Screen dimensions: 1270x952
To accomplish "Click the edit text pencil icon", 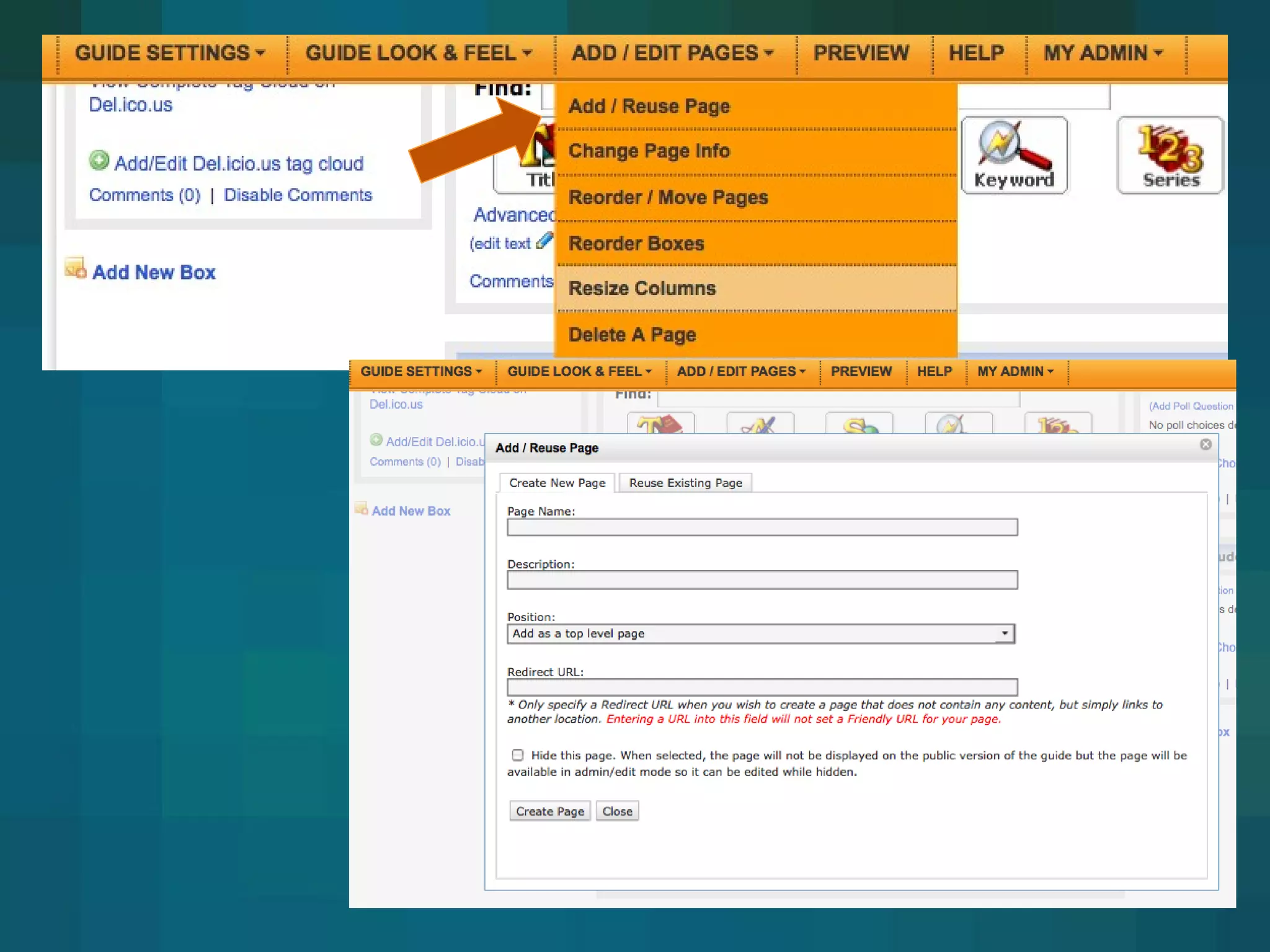I will (x=544, y=240).
